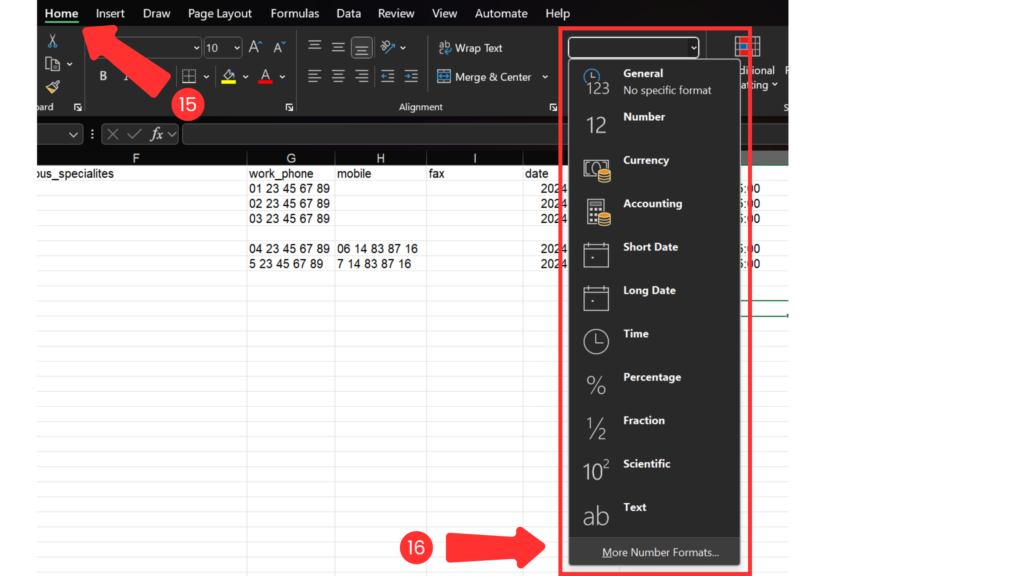Open Conditional Formatting icon

click(747, 46)
